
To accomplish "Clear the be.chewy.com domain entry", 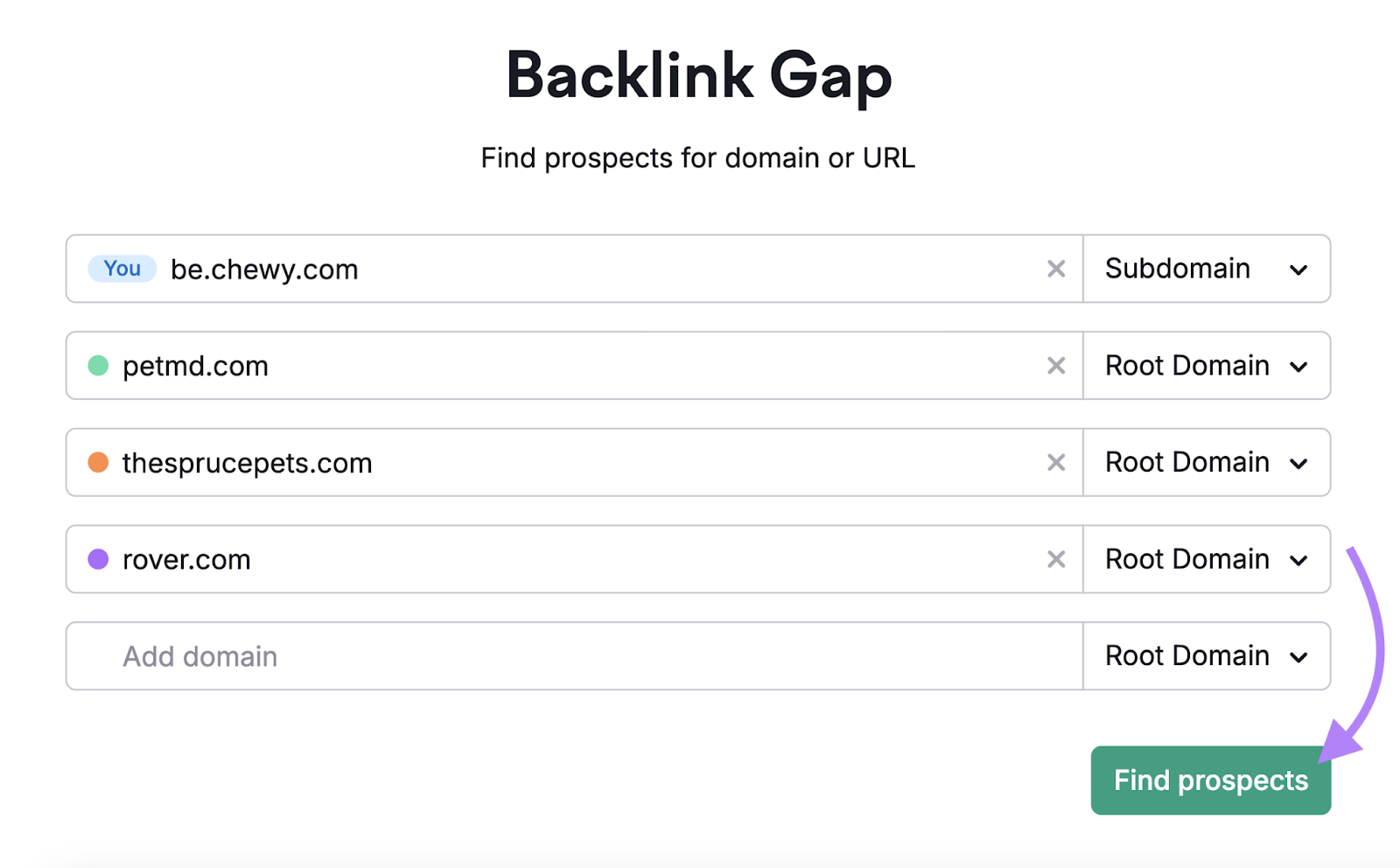I will click(x=1057, y=269).
